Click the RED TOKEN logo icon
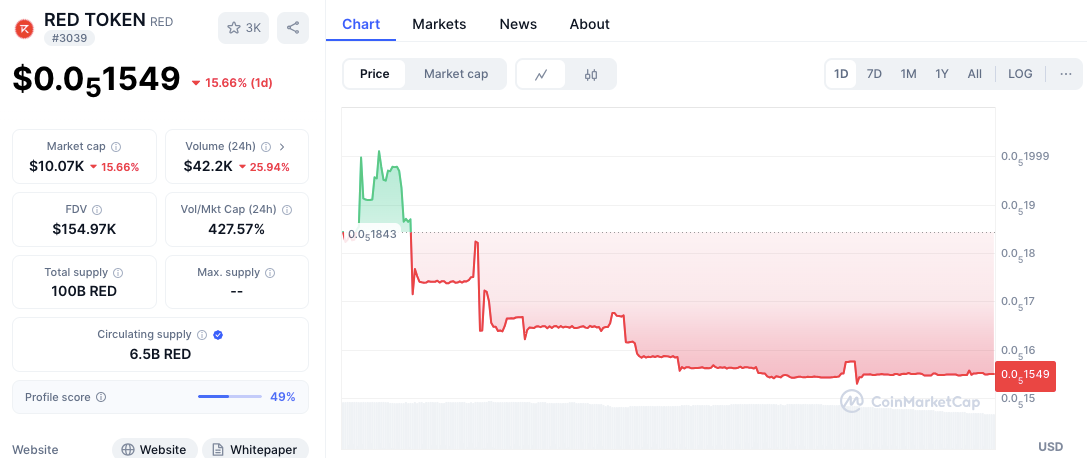The image size is (1087, 458). pyautogui.click(x=24, y=28)
